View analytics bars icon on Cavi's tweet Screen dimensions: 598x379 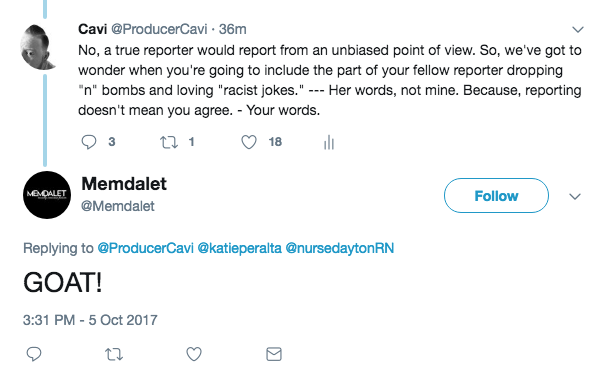[329, 143]
